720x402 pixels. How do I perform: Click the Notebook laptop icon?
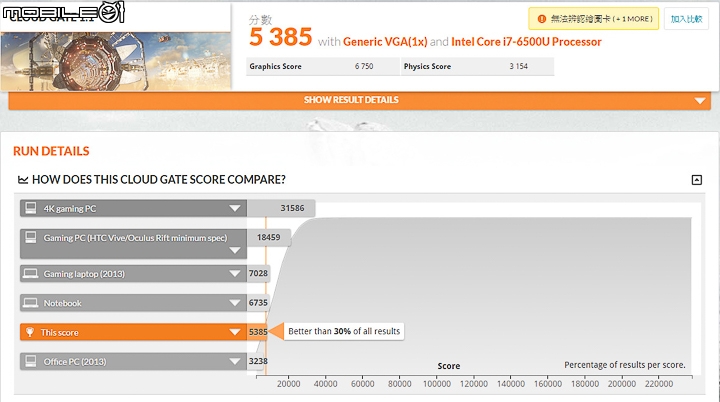[31, 303]
